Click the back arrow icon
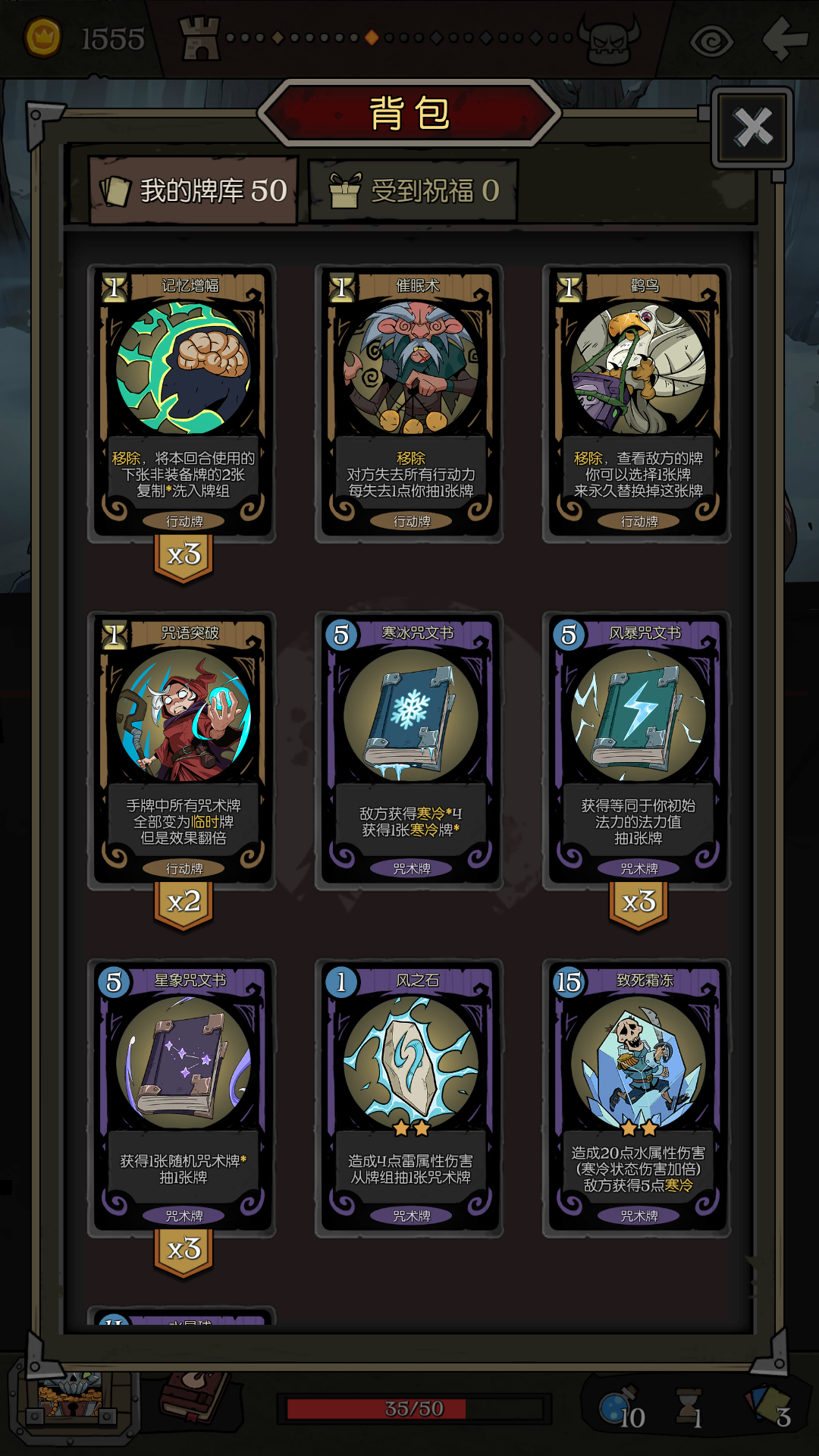819x1456 pixels. 785,38
